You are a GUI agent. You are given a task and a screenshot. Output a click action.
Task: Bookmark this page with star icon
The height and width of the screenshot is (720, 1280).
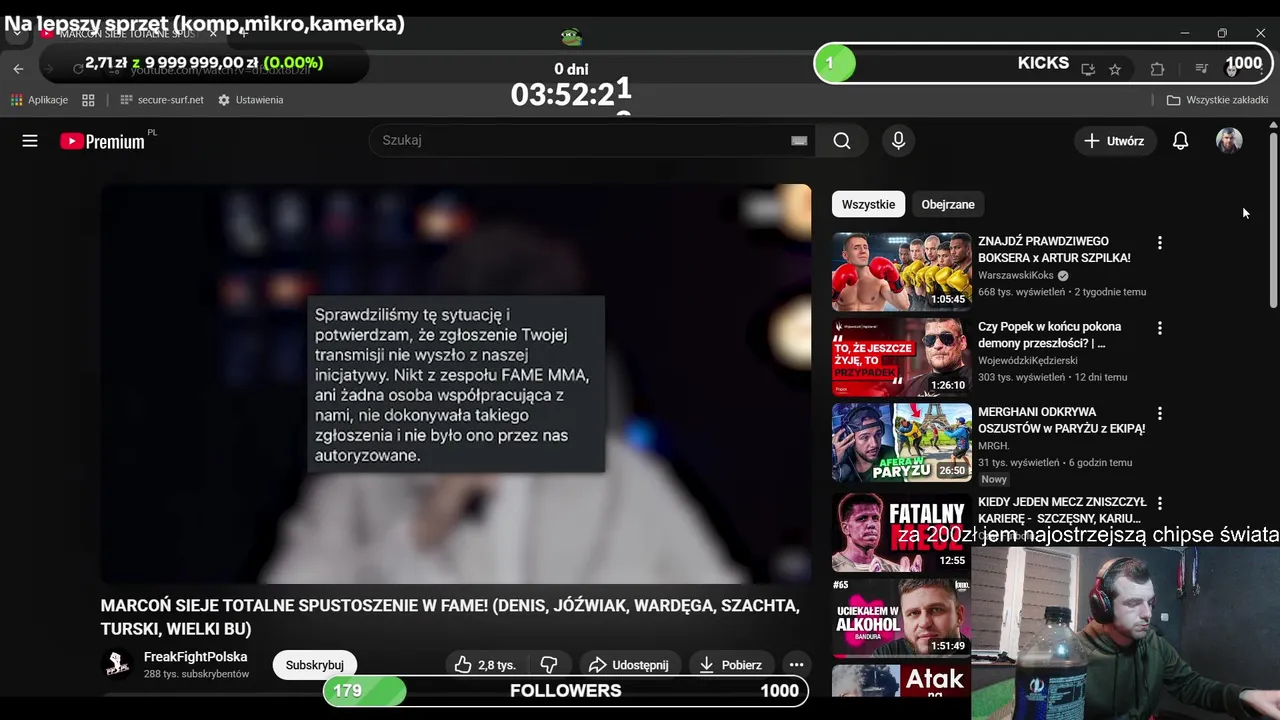[1115, 69]
